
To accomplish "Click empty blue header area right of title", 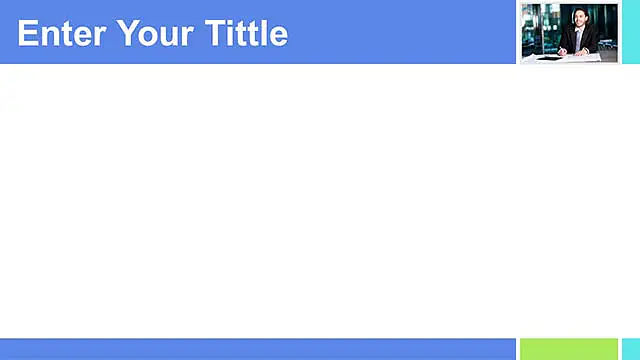I will coord(400,33).
